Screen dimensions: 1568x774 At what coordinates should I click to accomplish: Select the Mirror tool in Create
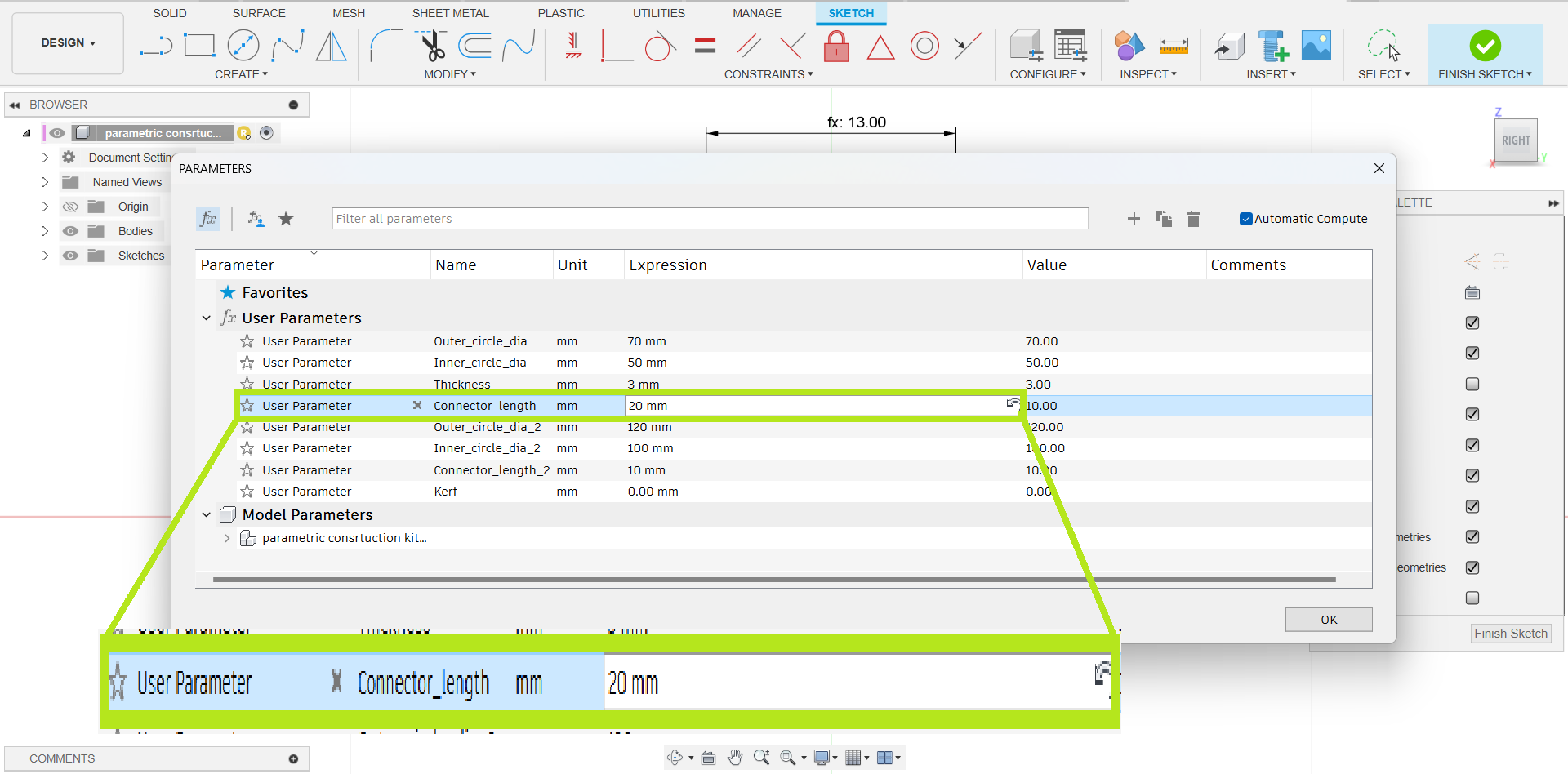coord(331,47)
